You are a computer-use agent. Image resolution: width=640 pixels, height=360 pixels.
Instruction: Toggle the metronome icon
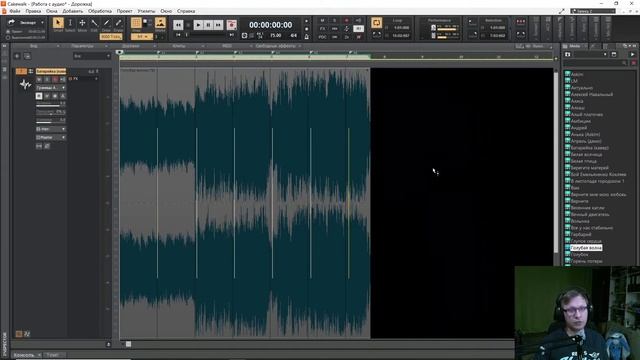307,36
